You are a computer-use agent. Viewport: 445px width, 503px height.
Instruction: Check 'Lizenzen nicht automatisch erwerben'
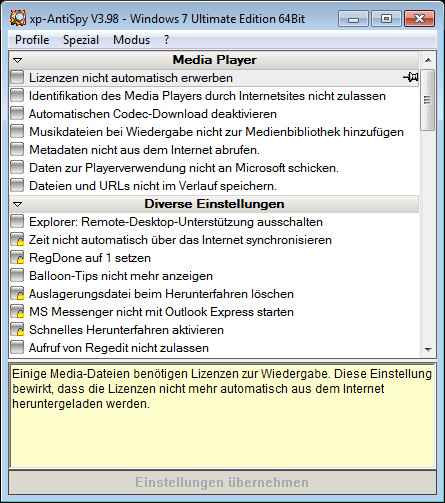(x=17, y=77)
